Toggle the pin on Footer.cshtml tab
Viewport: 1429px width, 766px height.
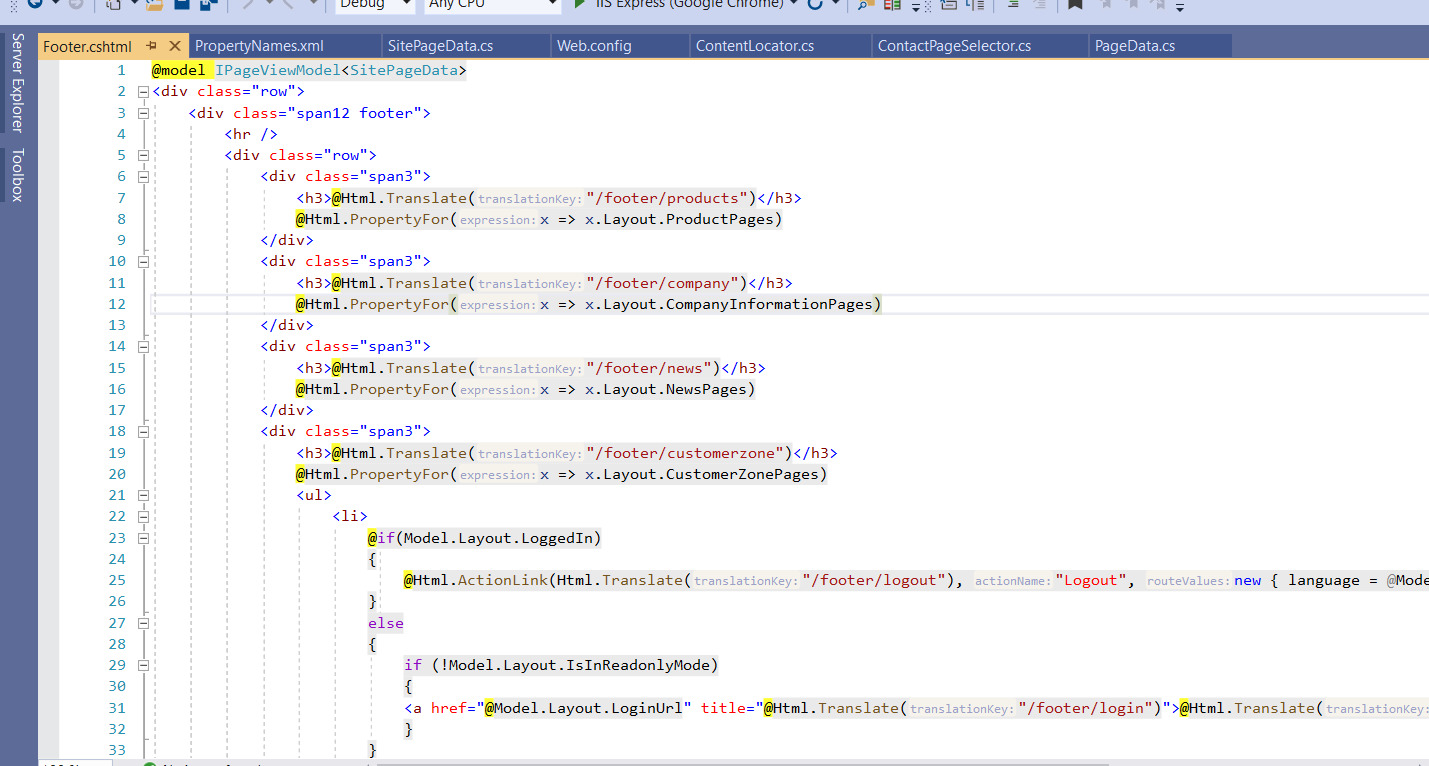(x=151, y=46)
